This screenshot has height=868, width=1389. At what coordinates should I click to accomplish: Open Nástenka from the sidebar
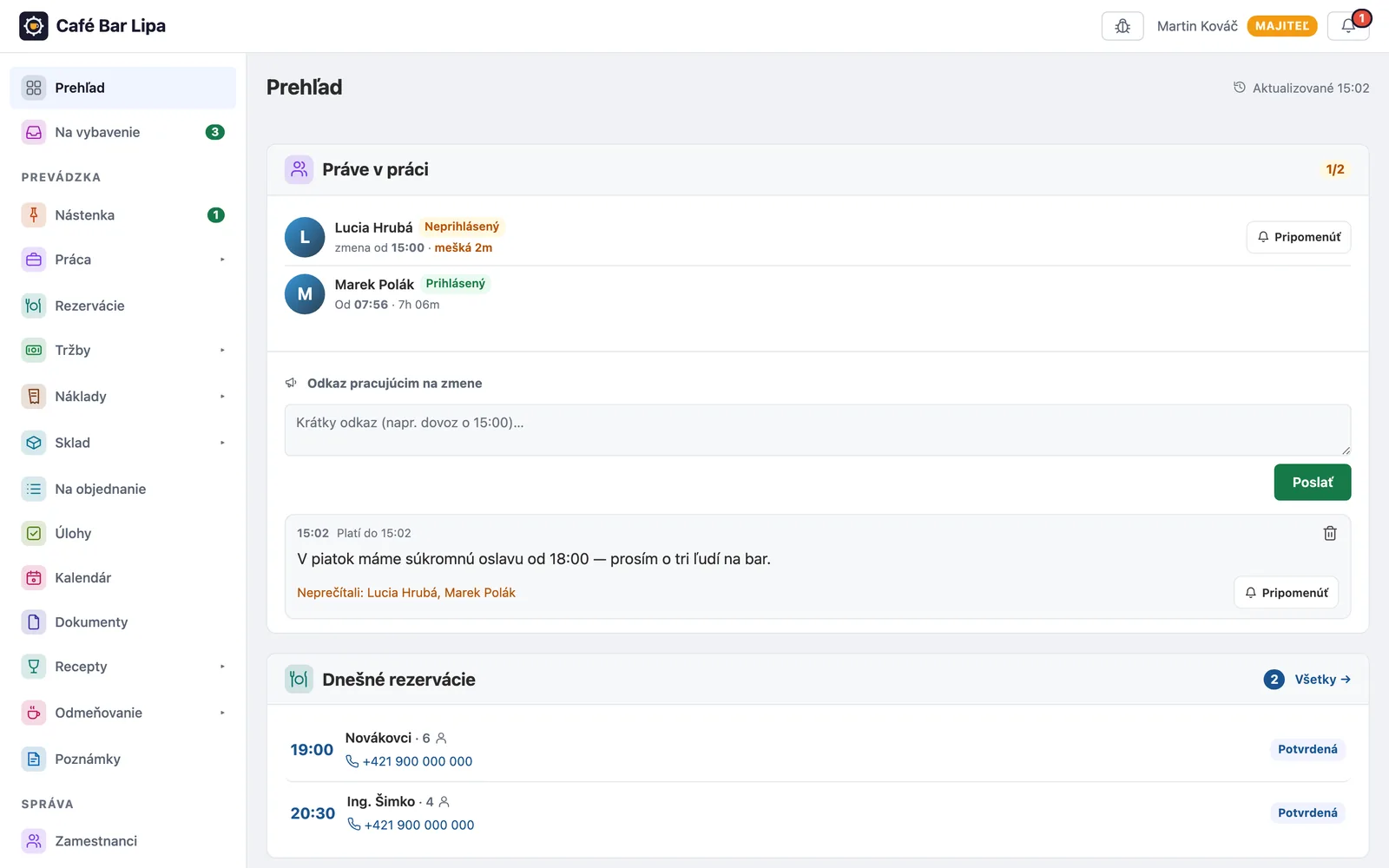[x=123, y=215]
